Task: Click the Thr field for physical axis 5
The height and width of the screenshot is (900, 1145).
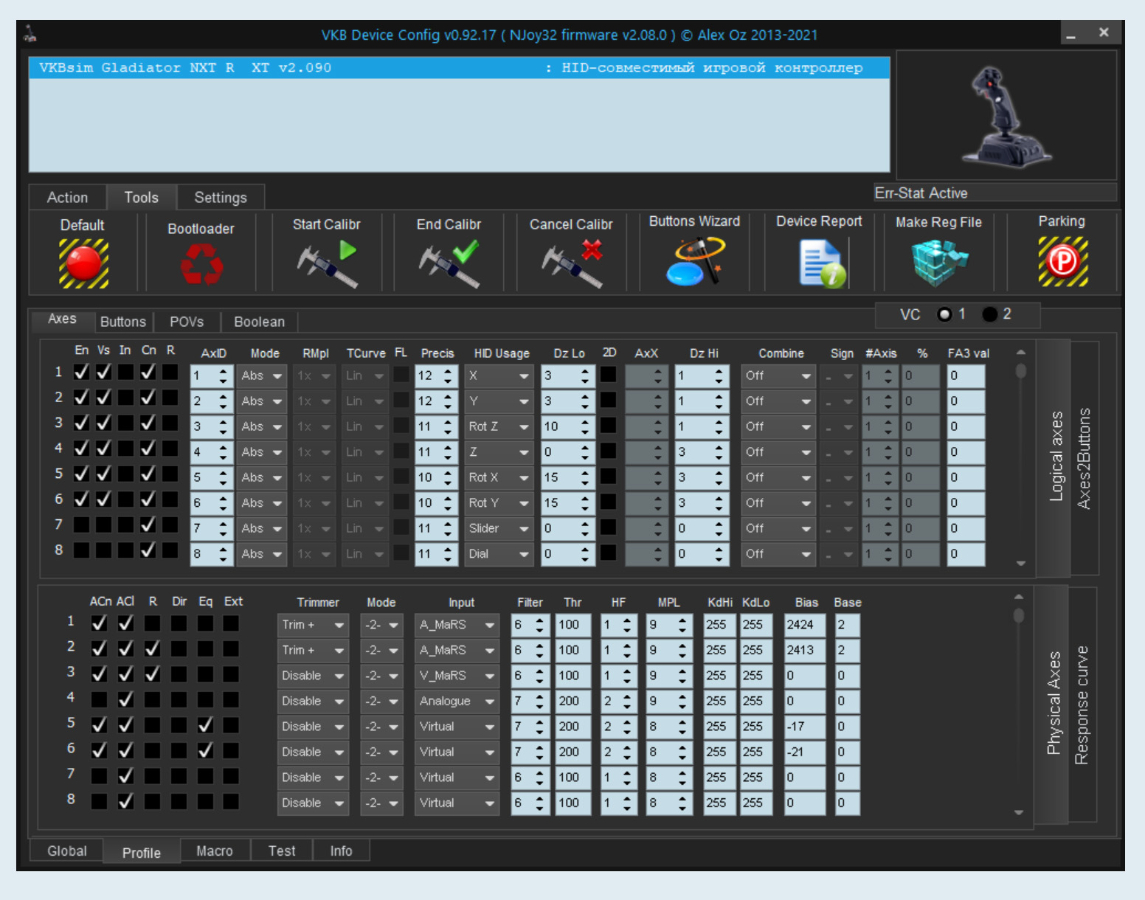Action: point(572,727)
